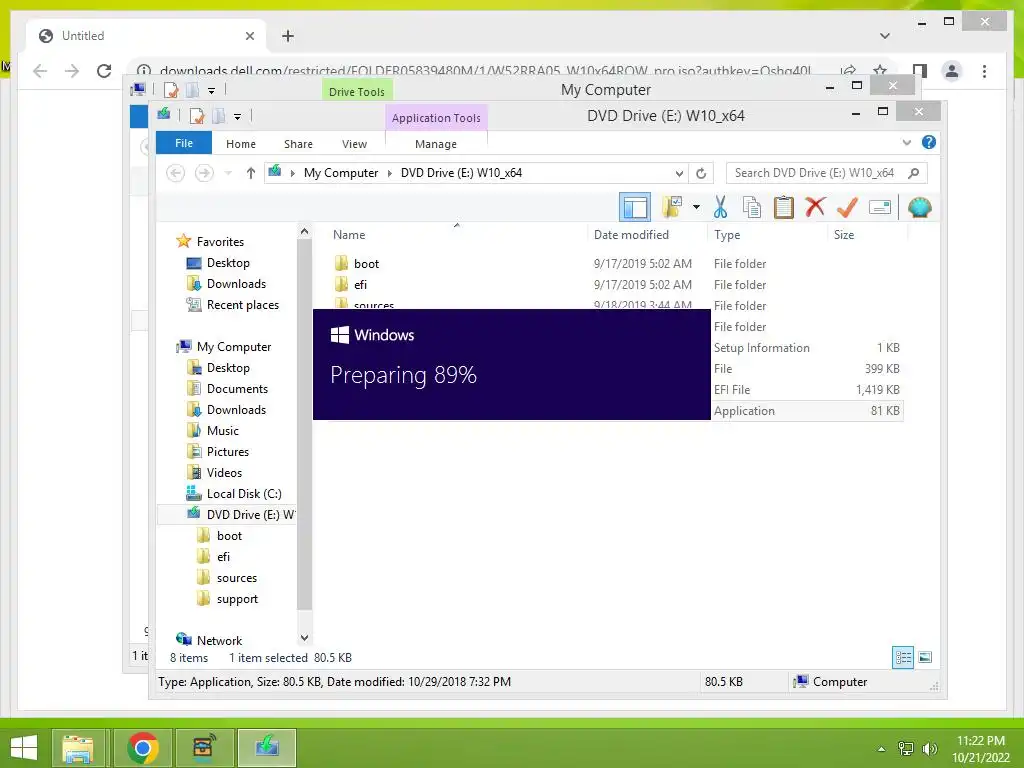Click the E-mail toolbar icon
The image size is (1024, 768).
click(x=880, y=208)
